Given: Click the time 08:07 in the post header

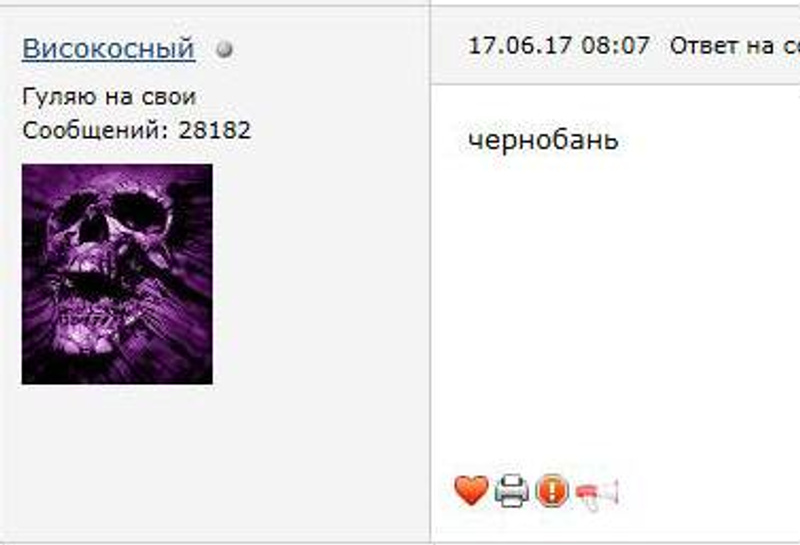Looking at the screenshot, I should tap(615, 45).
